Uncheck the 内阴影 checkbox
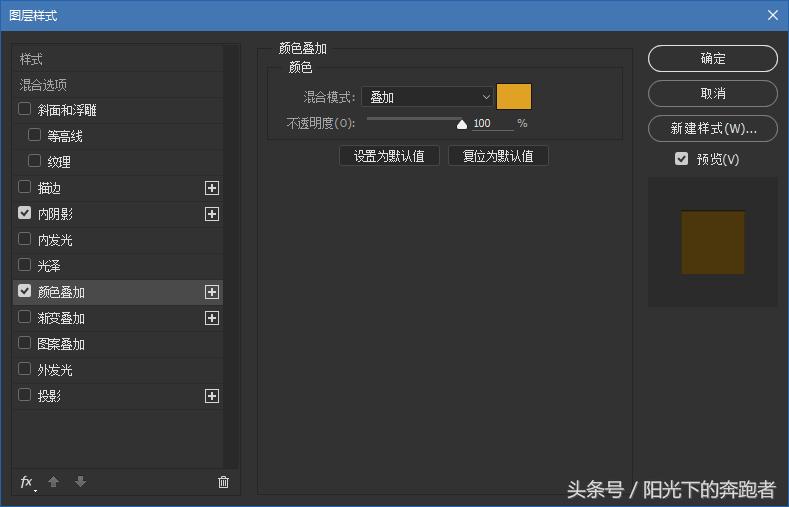 click(x=24, y=213)
